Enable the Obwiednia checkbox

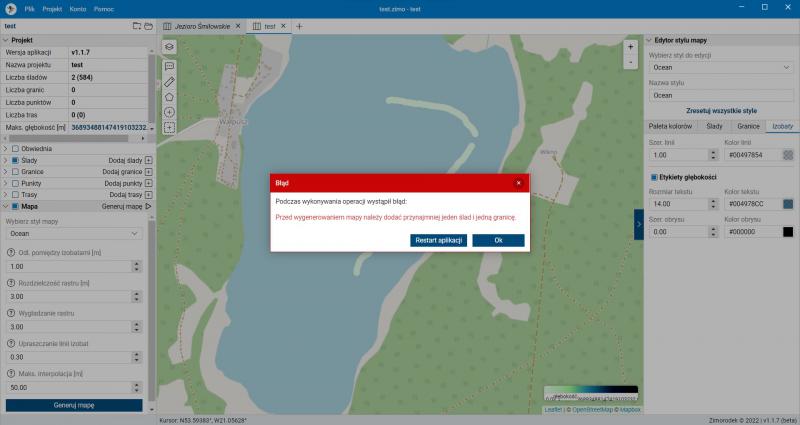click(x=15, y=148)
